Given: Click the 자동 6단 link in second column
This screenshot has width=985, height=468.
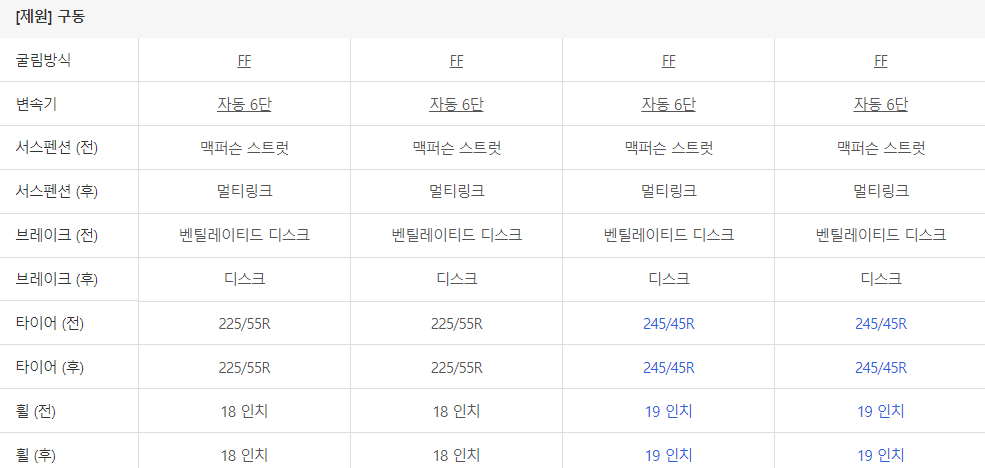Looking at the screenshot, I should click(457, 104).
